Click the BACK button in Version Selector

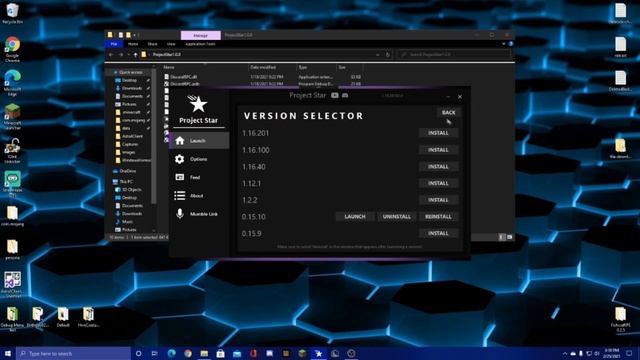point(449,112)
